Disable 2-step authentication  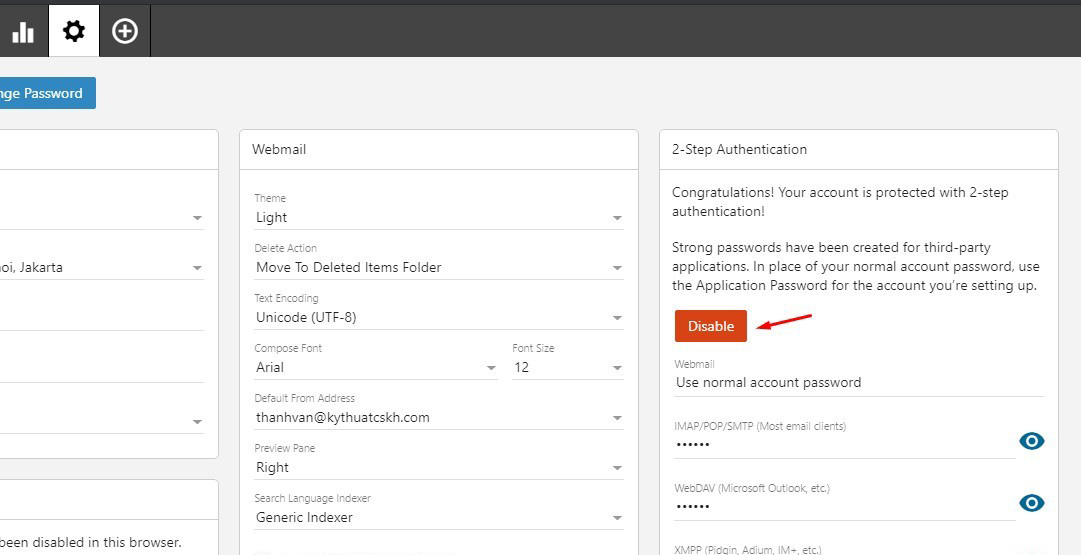coord(710,326)
